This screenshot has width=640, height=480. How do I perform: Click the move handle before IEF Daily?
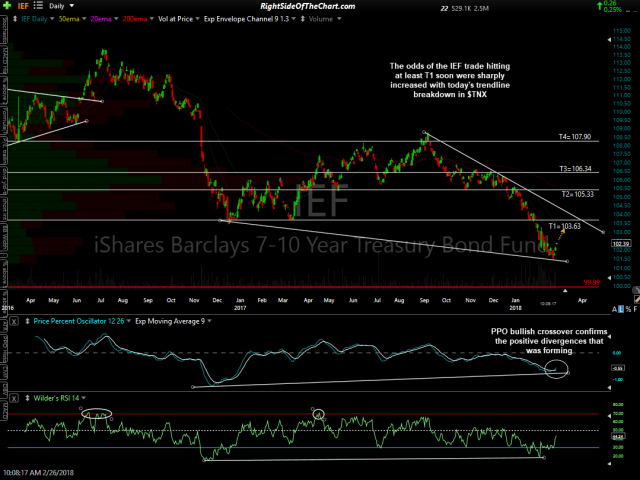pyautogui.click(x=15, y=19)
